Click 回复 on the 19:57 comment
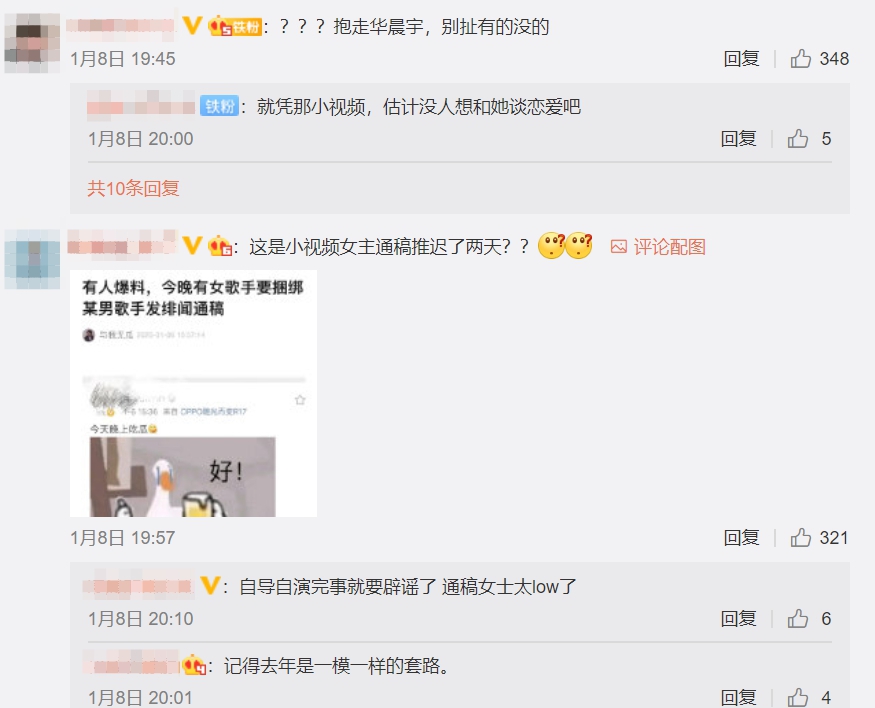This screenshot has height=708, width=875. 741,537
